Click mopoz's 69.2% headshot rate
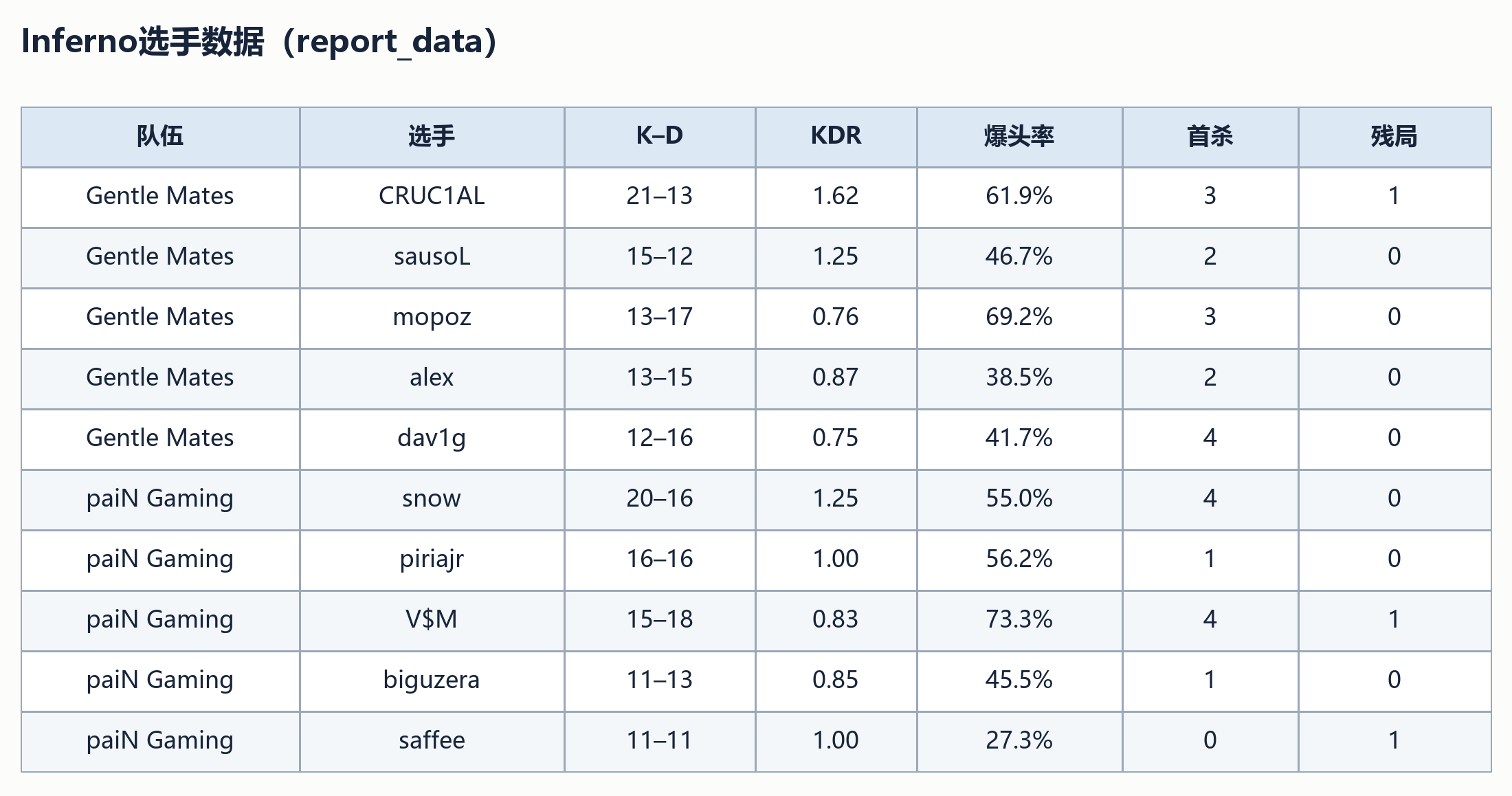1512x796 pixels. (1019, 318)
